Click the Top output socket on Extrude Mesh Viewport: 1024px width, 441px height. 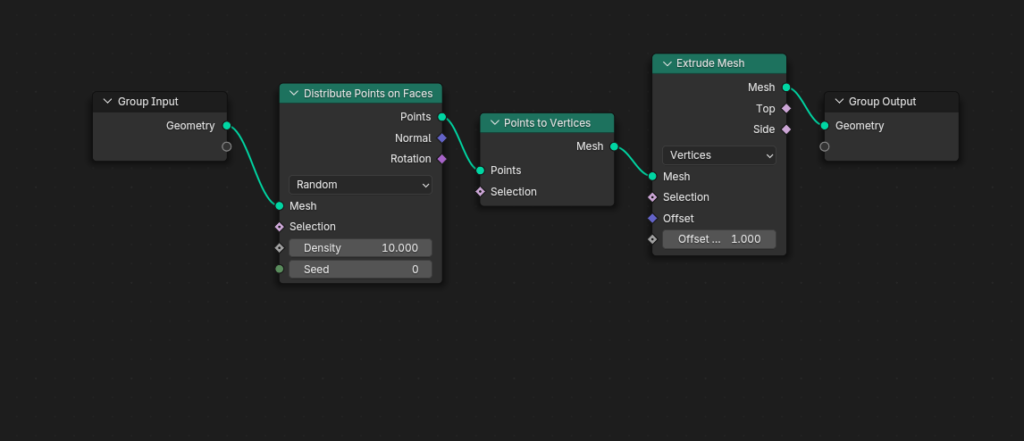click(786, 108)
